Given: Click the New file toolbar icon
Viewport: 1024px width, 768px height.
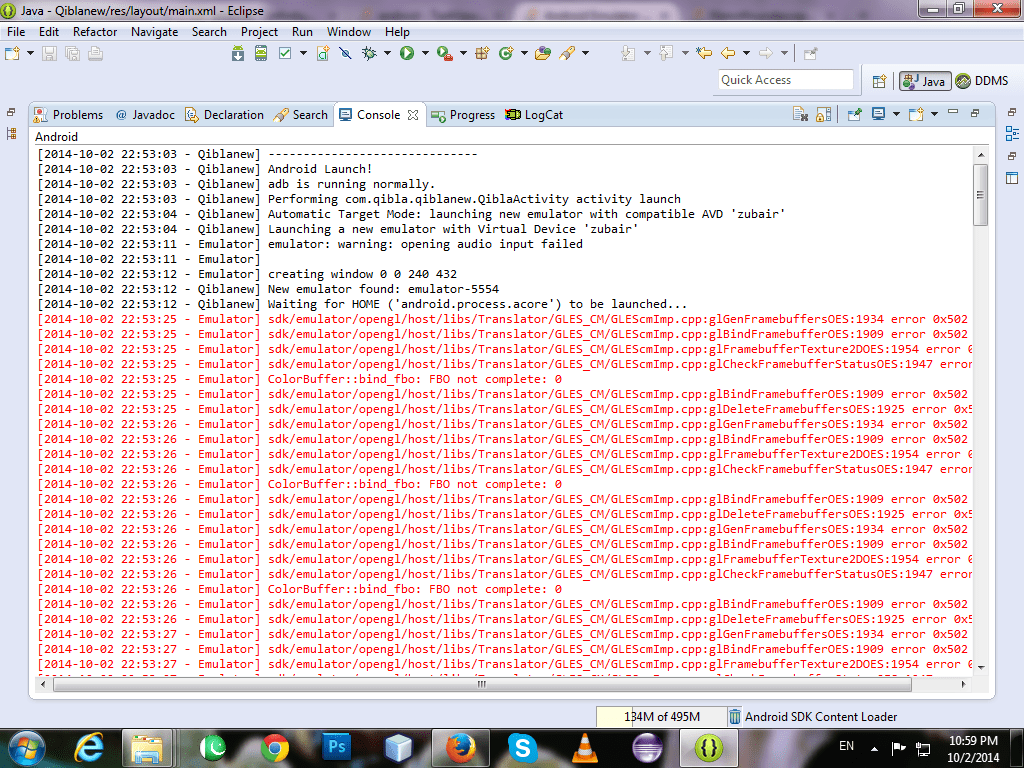Looking at the screenshot, I should pos(12,54).
